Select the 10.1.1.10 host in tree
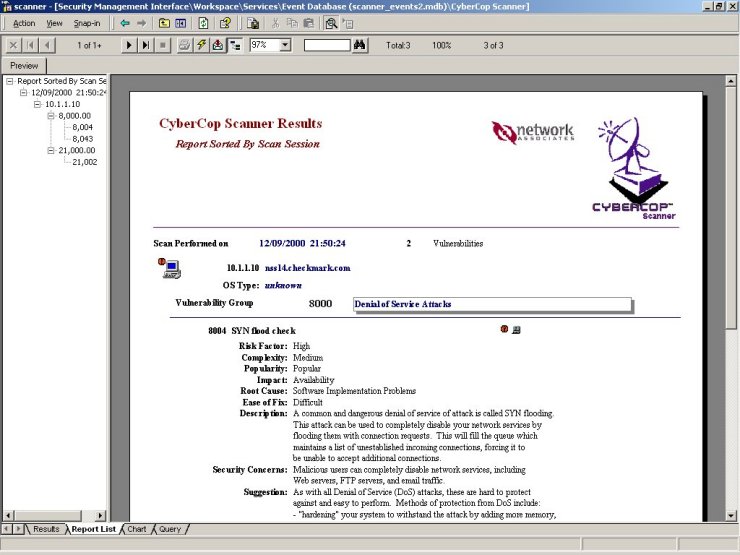Viewport: 740px width, 555px height. 62,104
